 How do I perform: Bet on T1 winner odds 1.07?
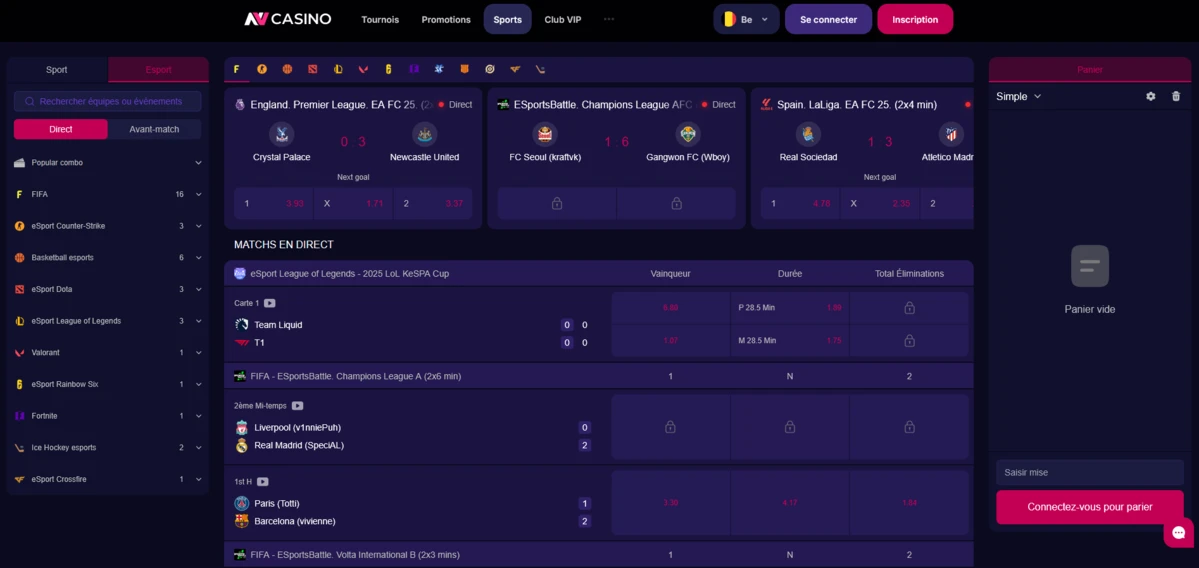click(671, 341)
